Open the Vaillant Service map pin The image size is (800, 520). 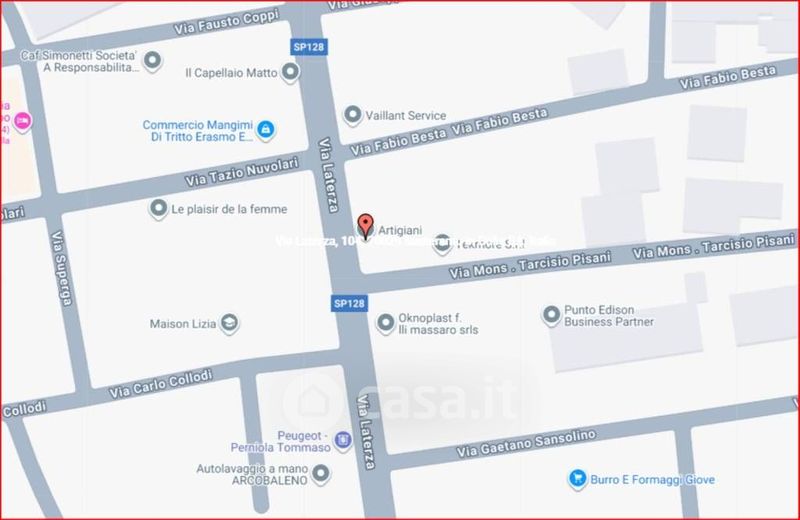(352, 115)
